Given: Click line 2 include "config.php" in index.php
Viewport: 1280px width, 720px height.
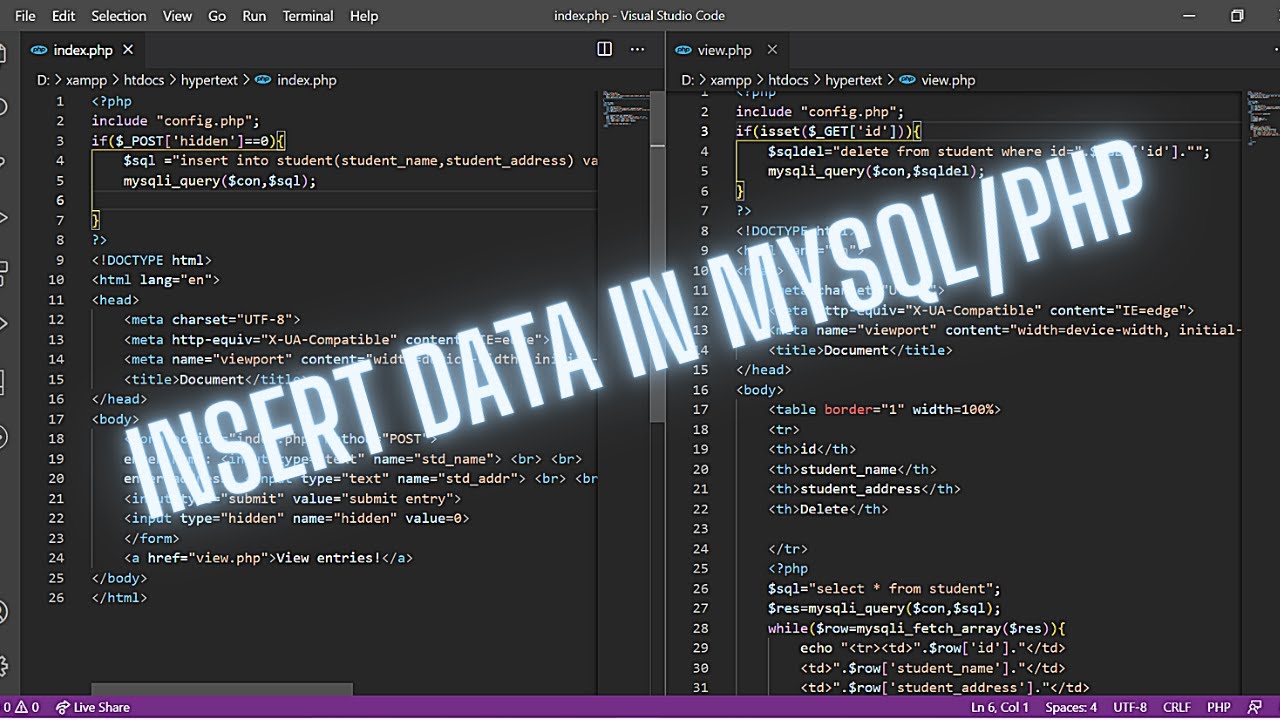Looking at the screenshot, I should point(176,121).
